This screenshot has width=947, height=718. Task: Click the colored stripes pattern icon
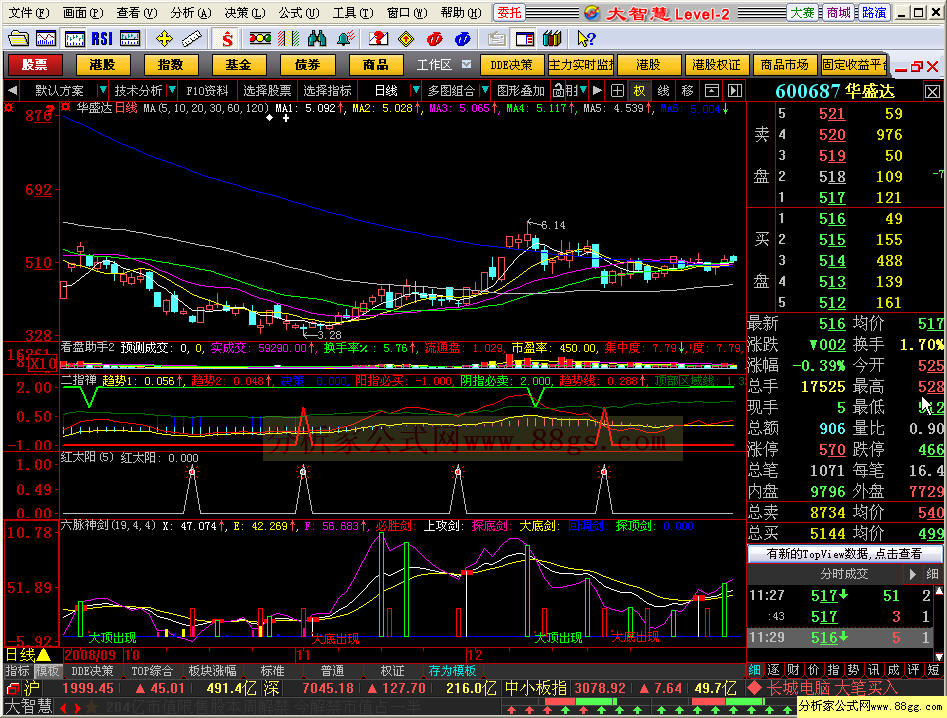click(x=289, y=39)
